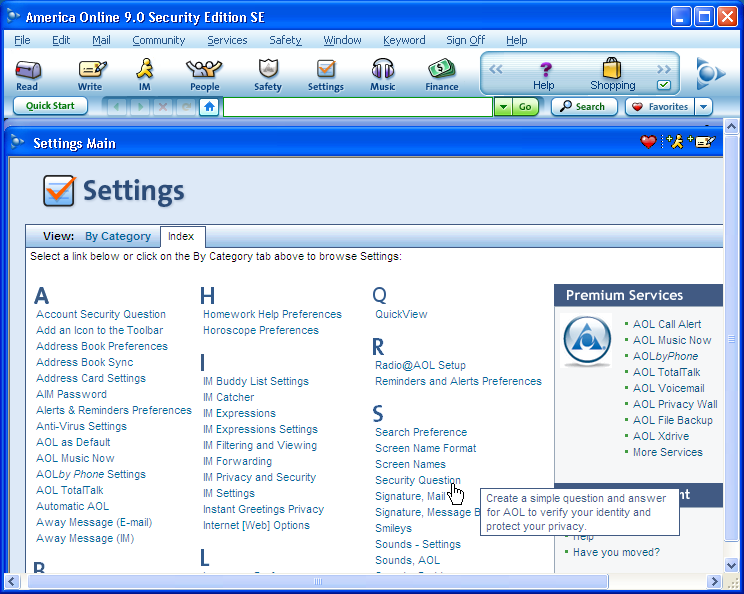Open the Mail menu
744x594 pixels.
click(x=101, y=40)
